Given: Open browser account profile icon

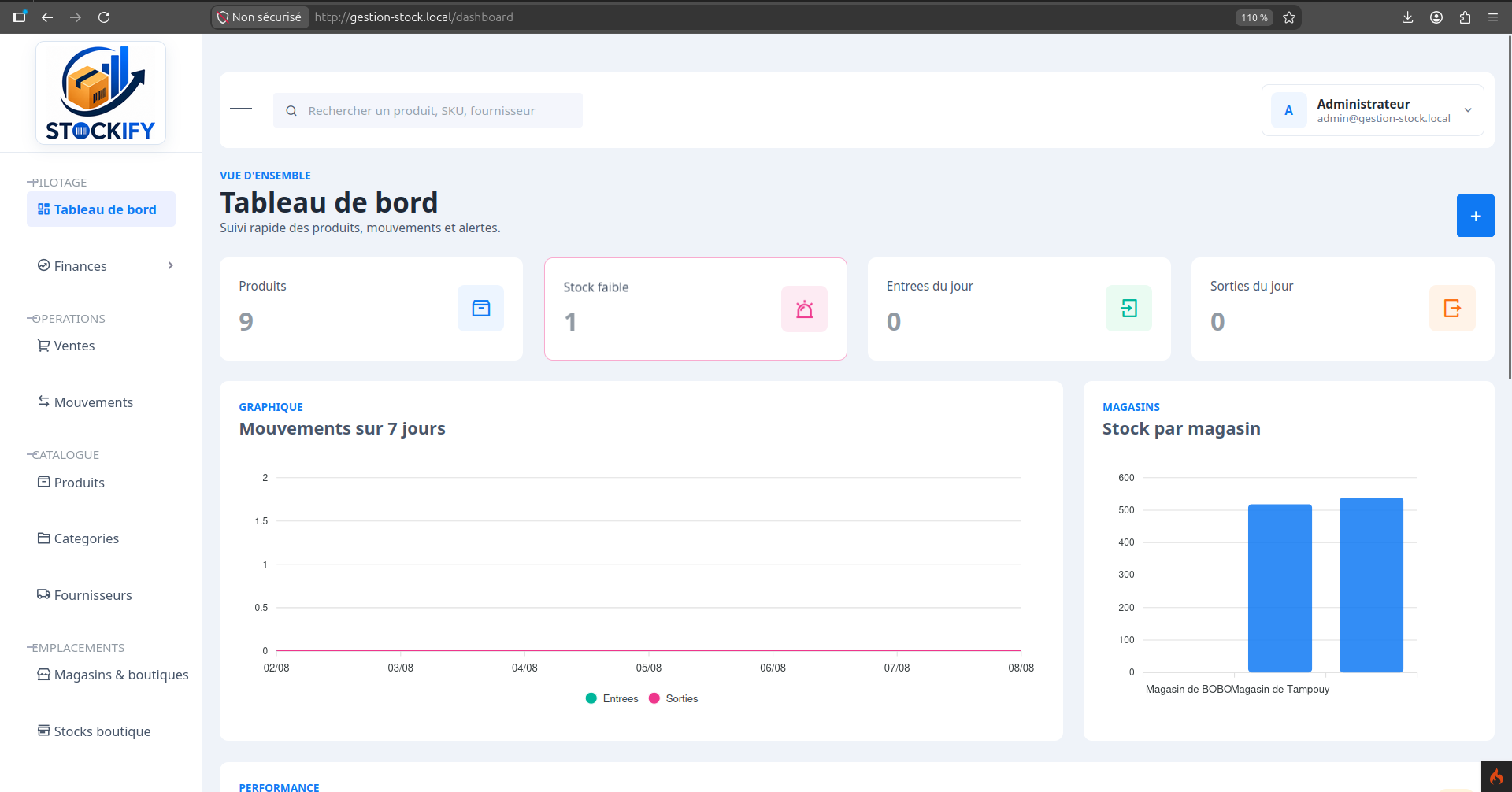Looking at the screenshot, I should [x=1436, y=17].
